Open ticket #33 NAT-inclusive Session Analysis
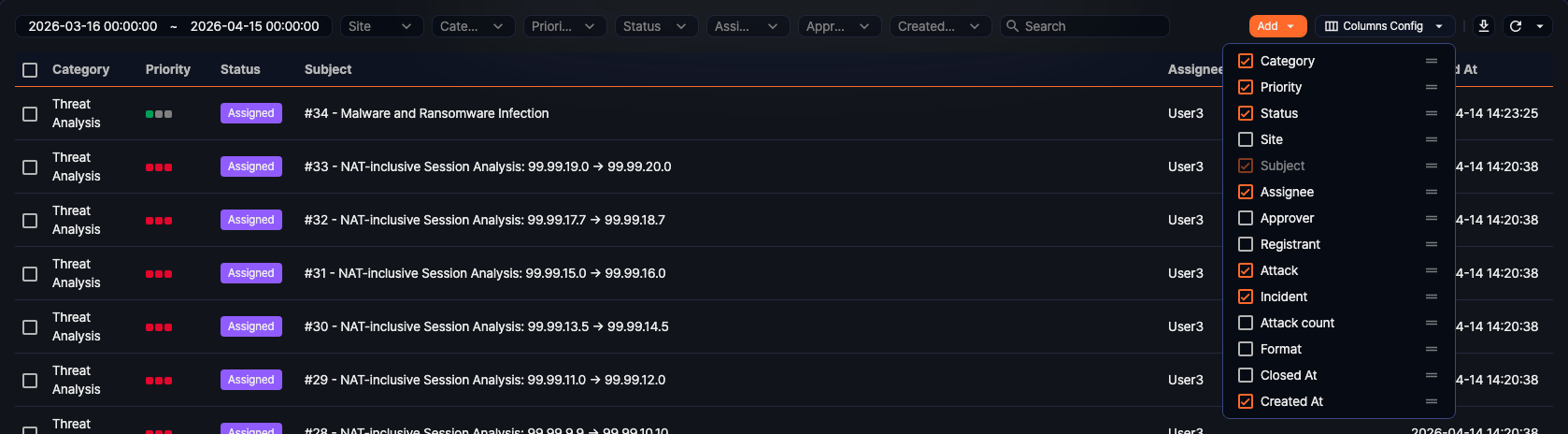Image resolution: width=1568 pixels, height=434 pixels. pyautogui.click(x=487, y=166)
